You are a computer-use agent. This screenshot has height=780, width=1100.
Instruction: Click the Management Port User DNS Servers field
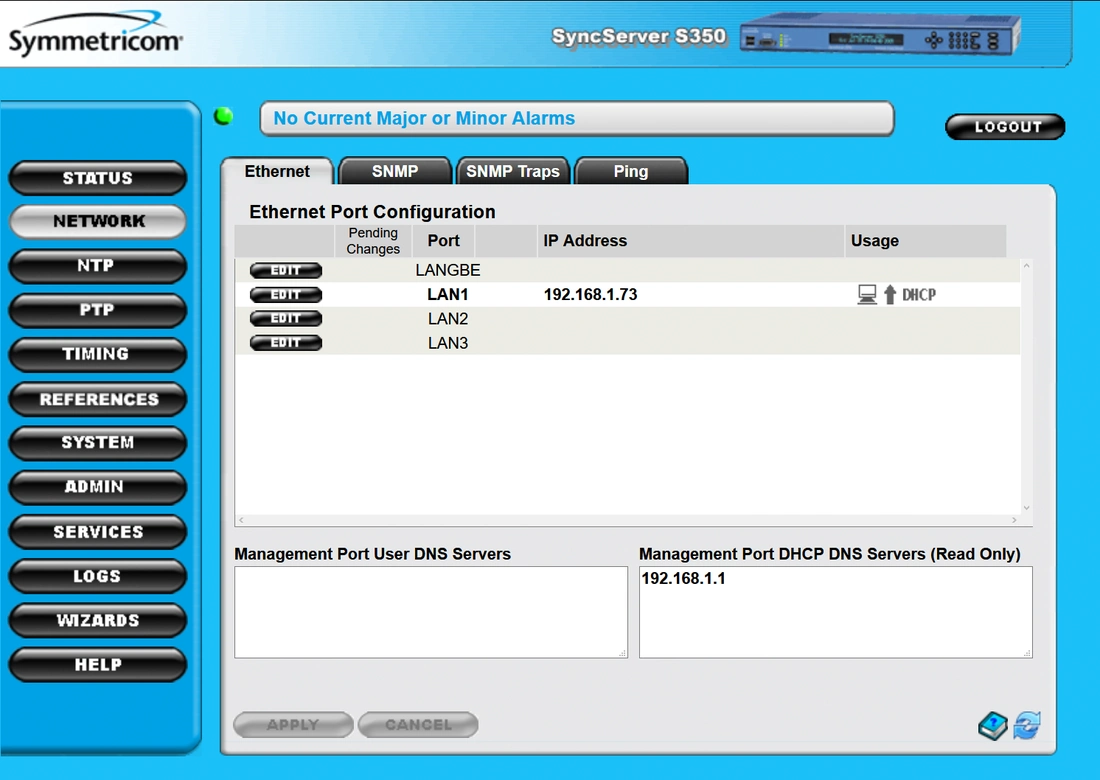pos(431,612)
